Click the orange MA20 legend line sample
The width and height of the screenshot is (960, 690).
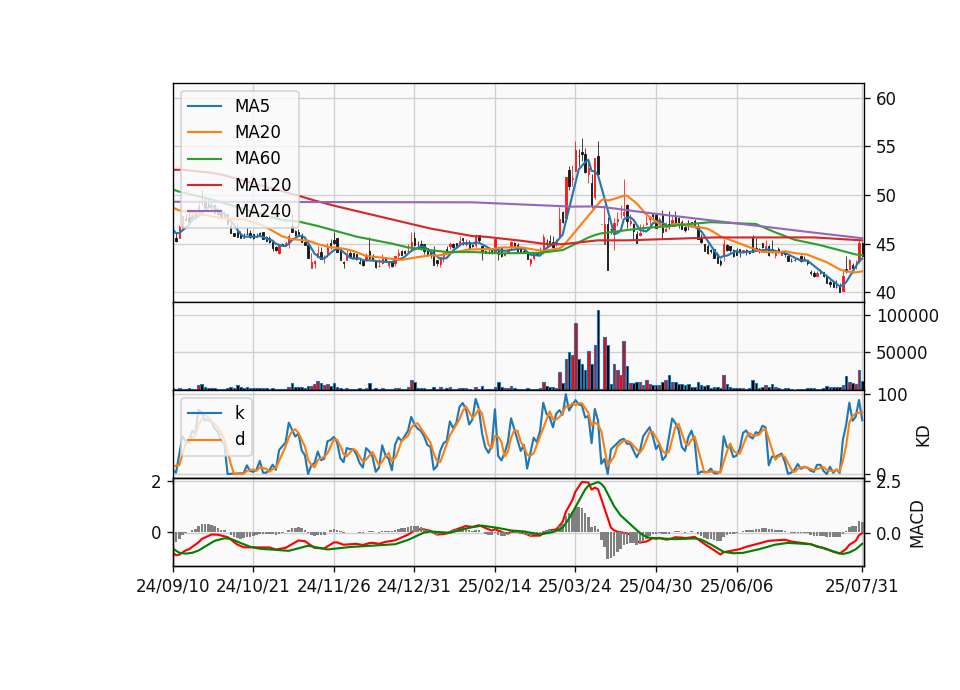click(x=204, y=133)
